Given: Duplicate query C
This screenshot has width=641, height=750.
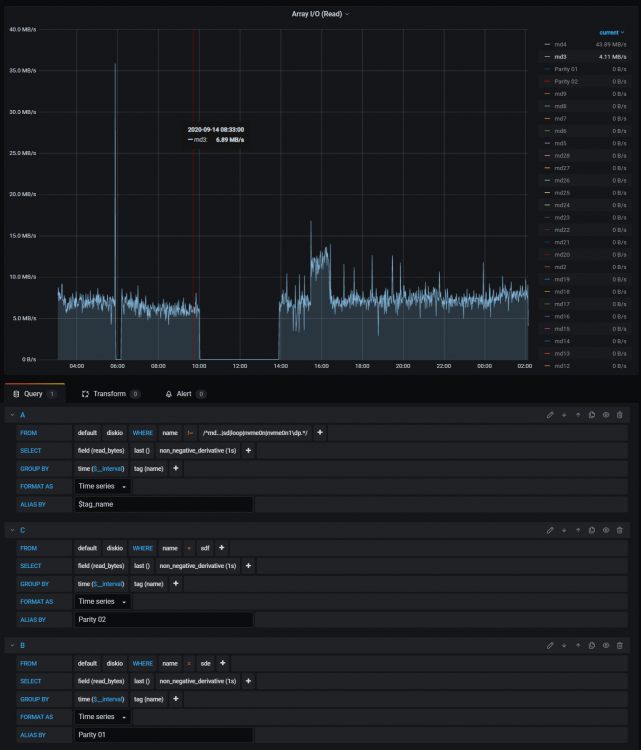Looking at the screenshot, I should (x=592, y=530).
